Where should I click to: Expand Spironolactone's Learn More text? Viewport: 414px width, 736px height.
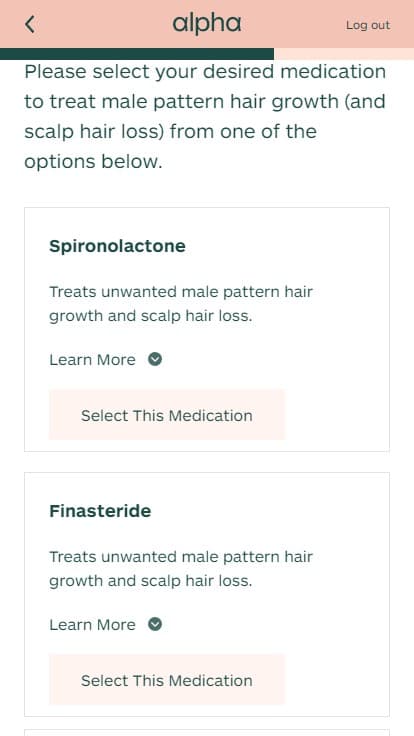point(92,360)
